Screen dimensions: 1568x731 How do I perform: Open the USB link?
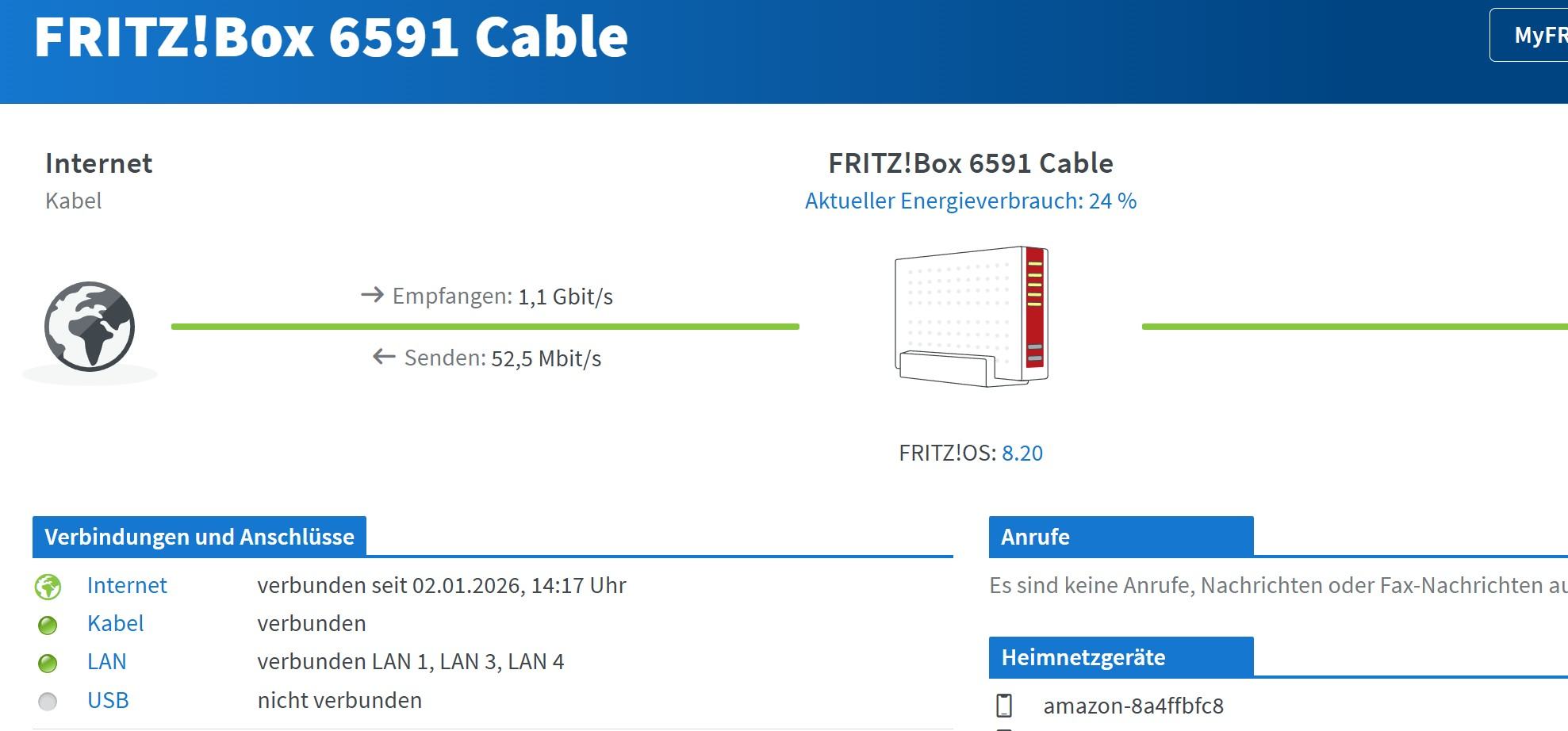click(x=108, y=701)
